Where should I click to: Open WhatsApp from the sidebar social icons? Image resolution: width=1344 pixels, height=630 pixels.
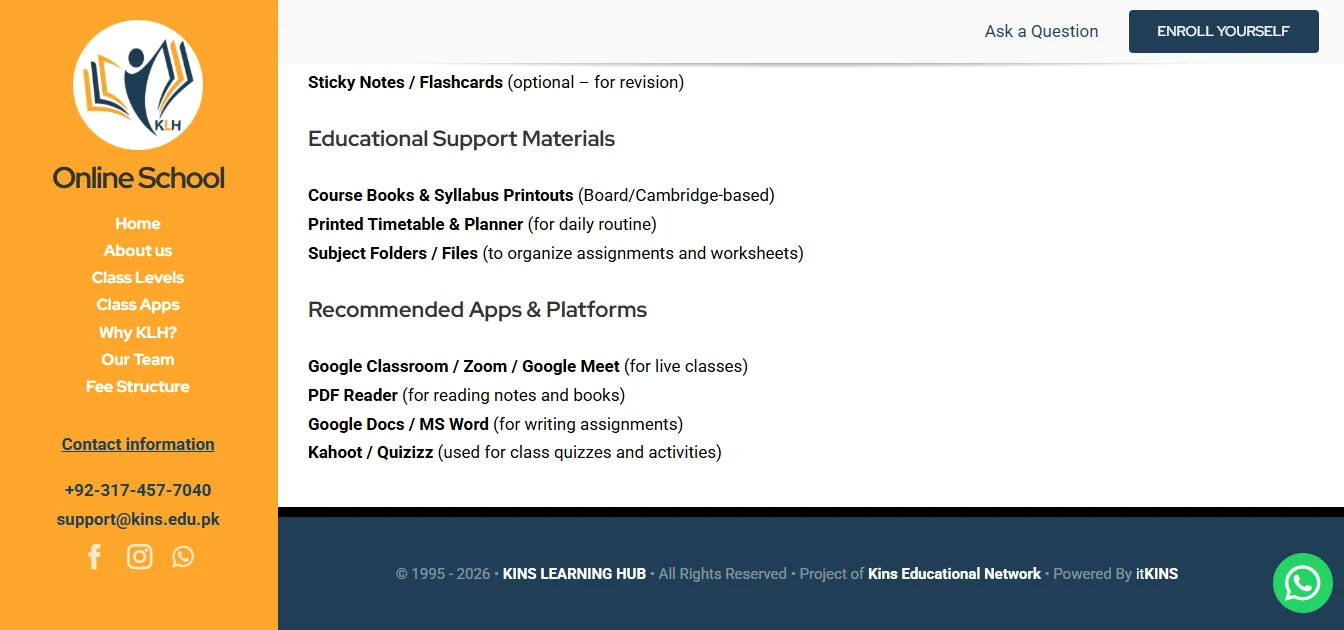pos(182,556)
